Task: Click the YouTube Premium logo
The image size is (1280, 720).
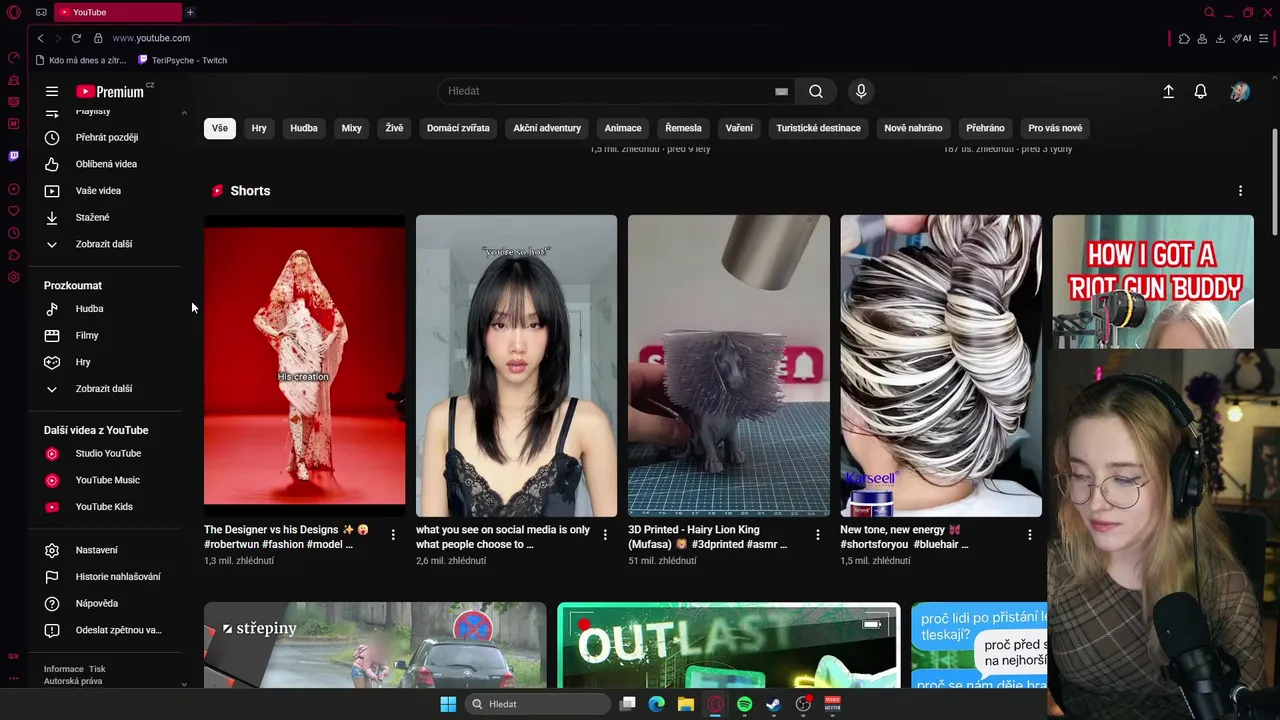Action: 110,91
